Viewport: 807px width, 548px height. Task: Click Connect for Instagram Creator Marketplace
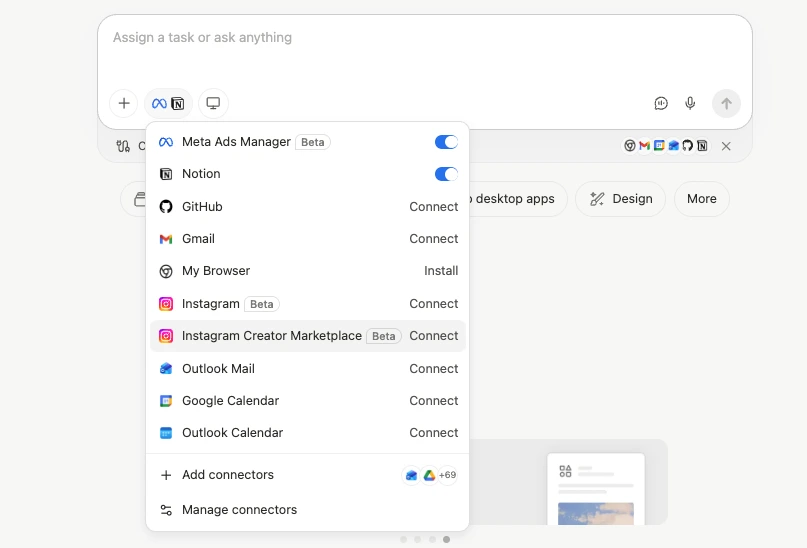pyautogui.click(x=433, y=335)
